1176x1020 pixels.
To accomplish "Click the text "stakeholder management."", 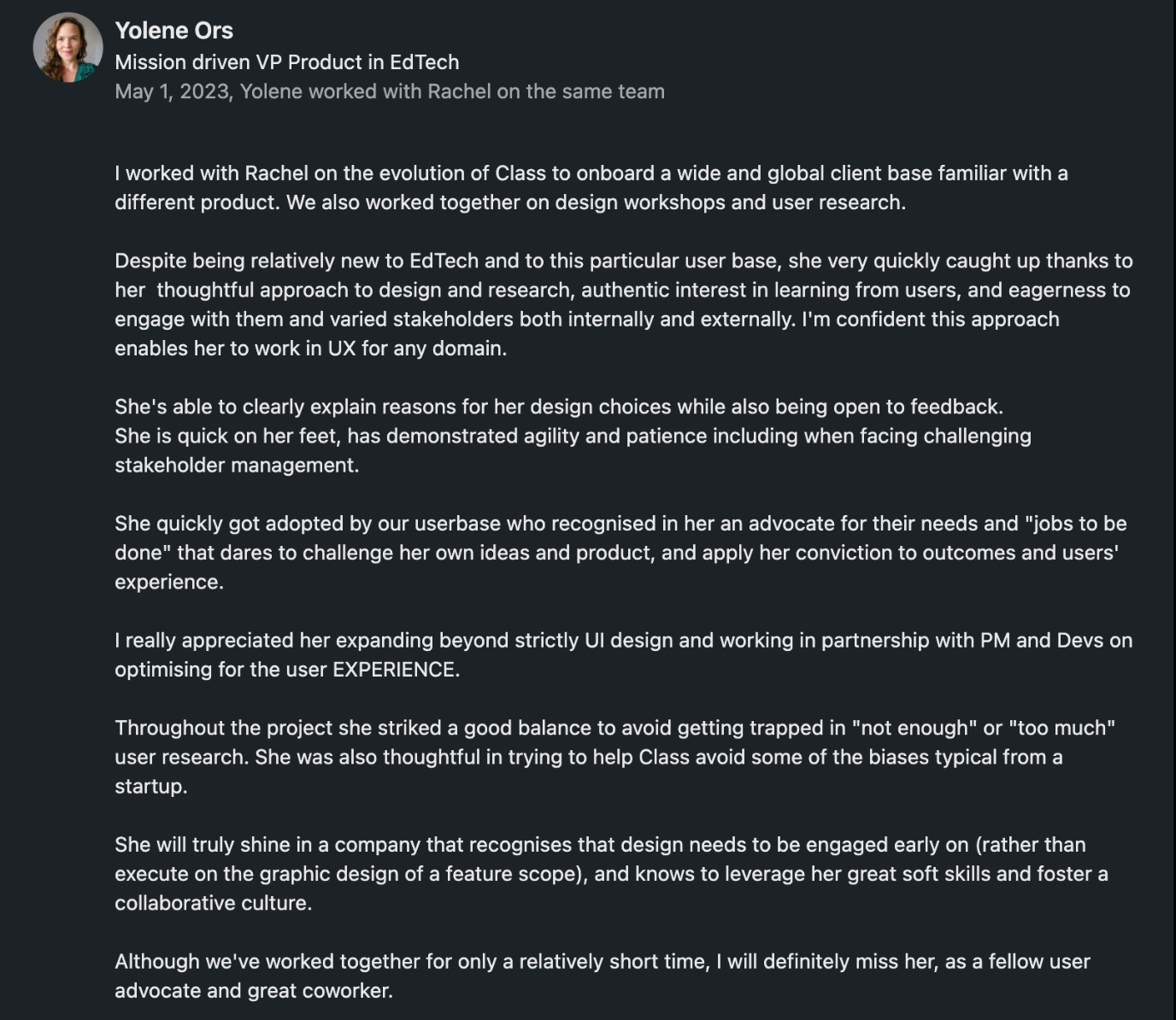I will point(237,466).
